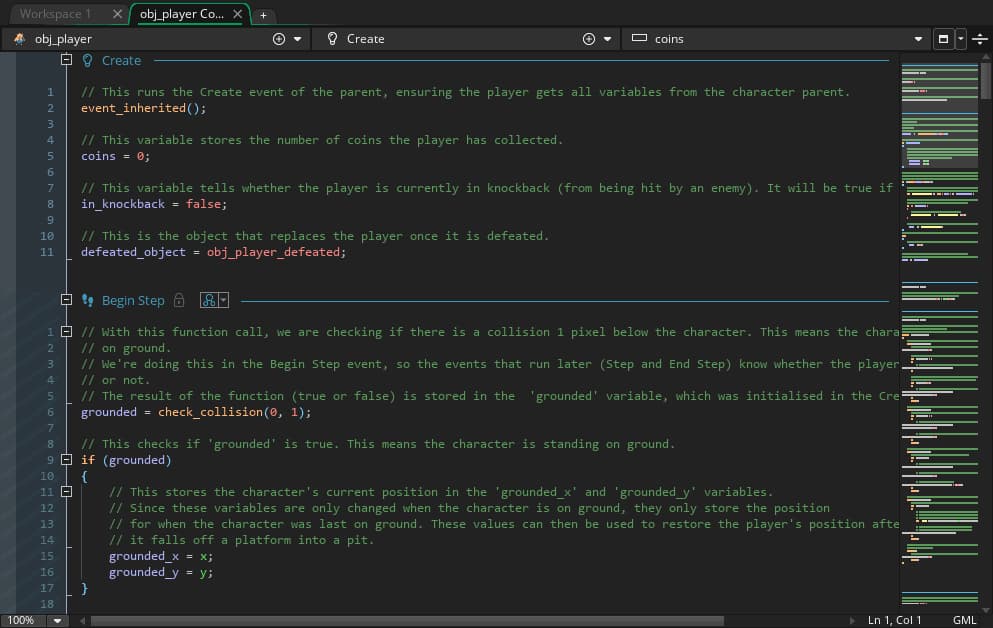Click the add-event plus icon next to obj_player

click(x=278, y=39)
